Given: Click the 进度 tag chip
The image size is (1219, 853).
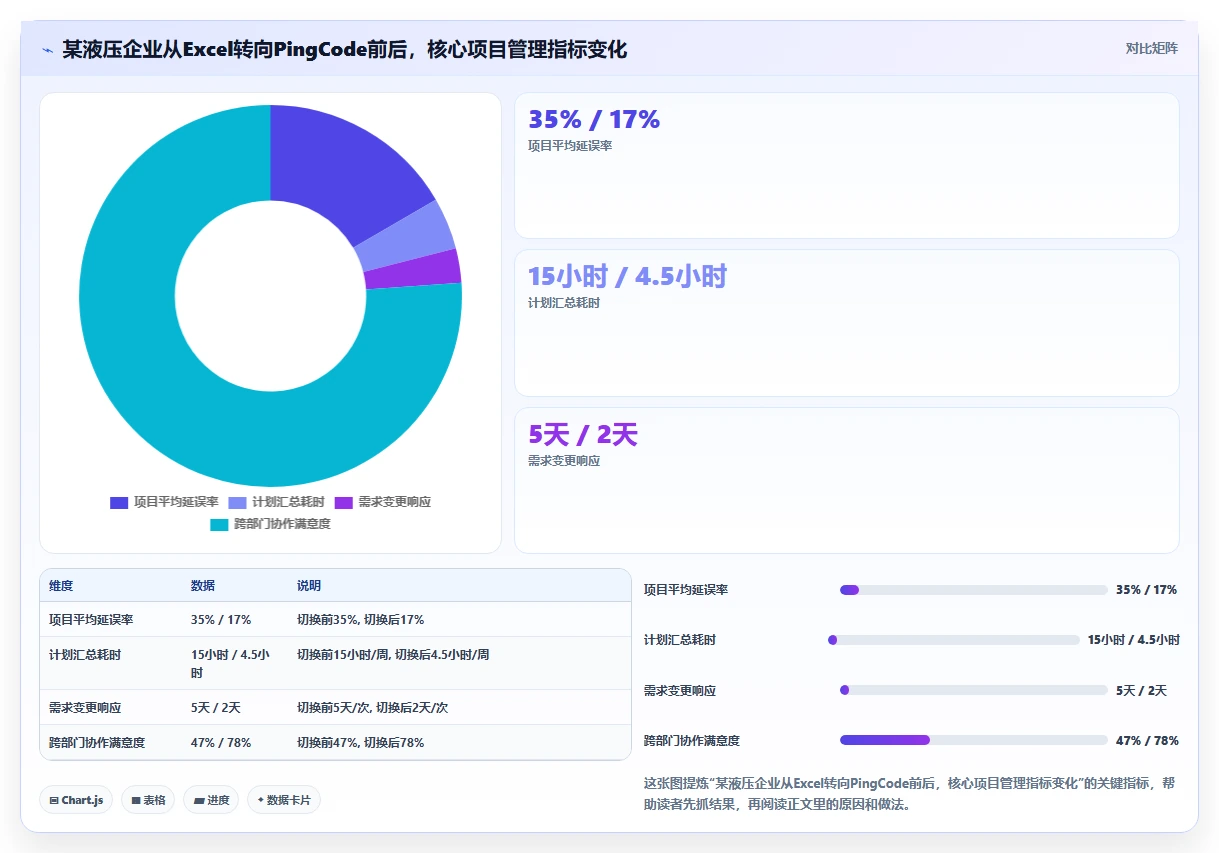Looking at the screenshot, I should [x=211, y=800].
